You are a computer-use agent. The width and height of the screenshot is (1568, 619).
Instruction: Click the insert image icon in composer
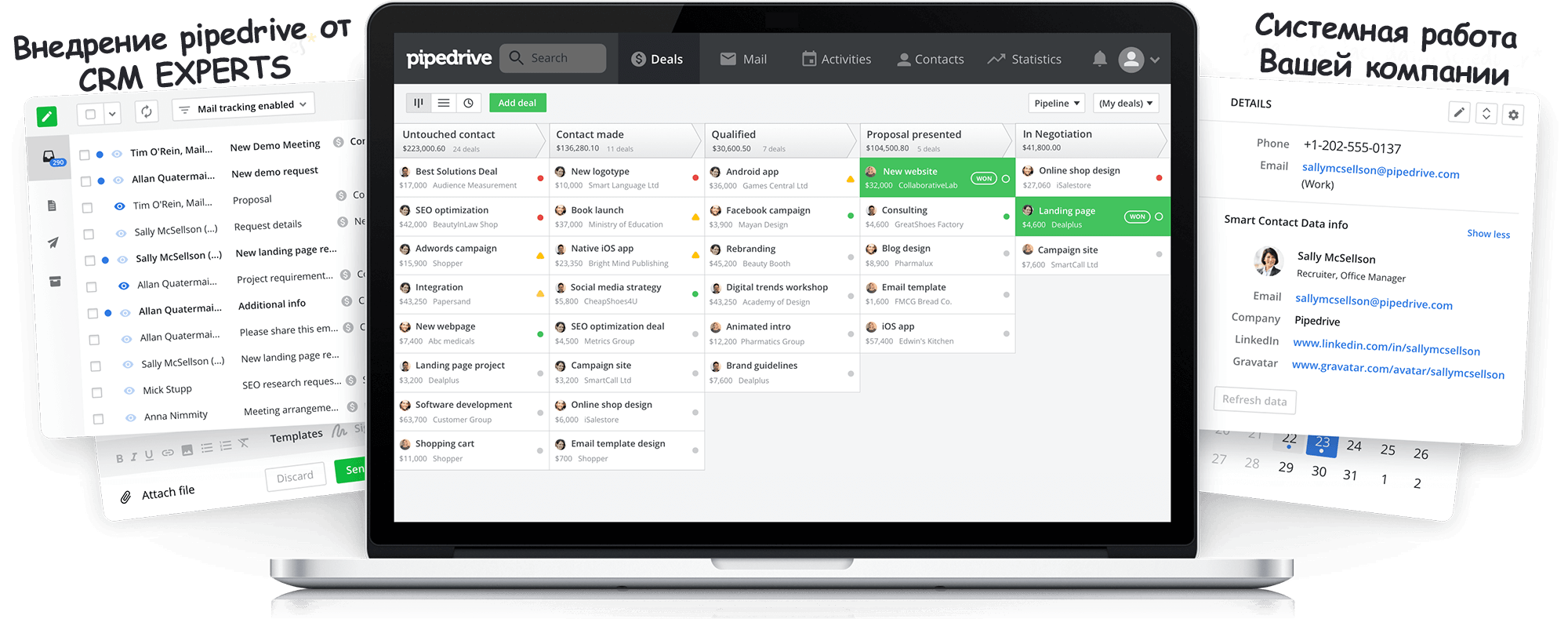click(x=187, y=450)
